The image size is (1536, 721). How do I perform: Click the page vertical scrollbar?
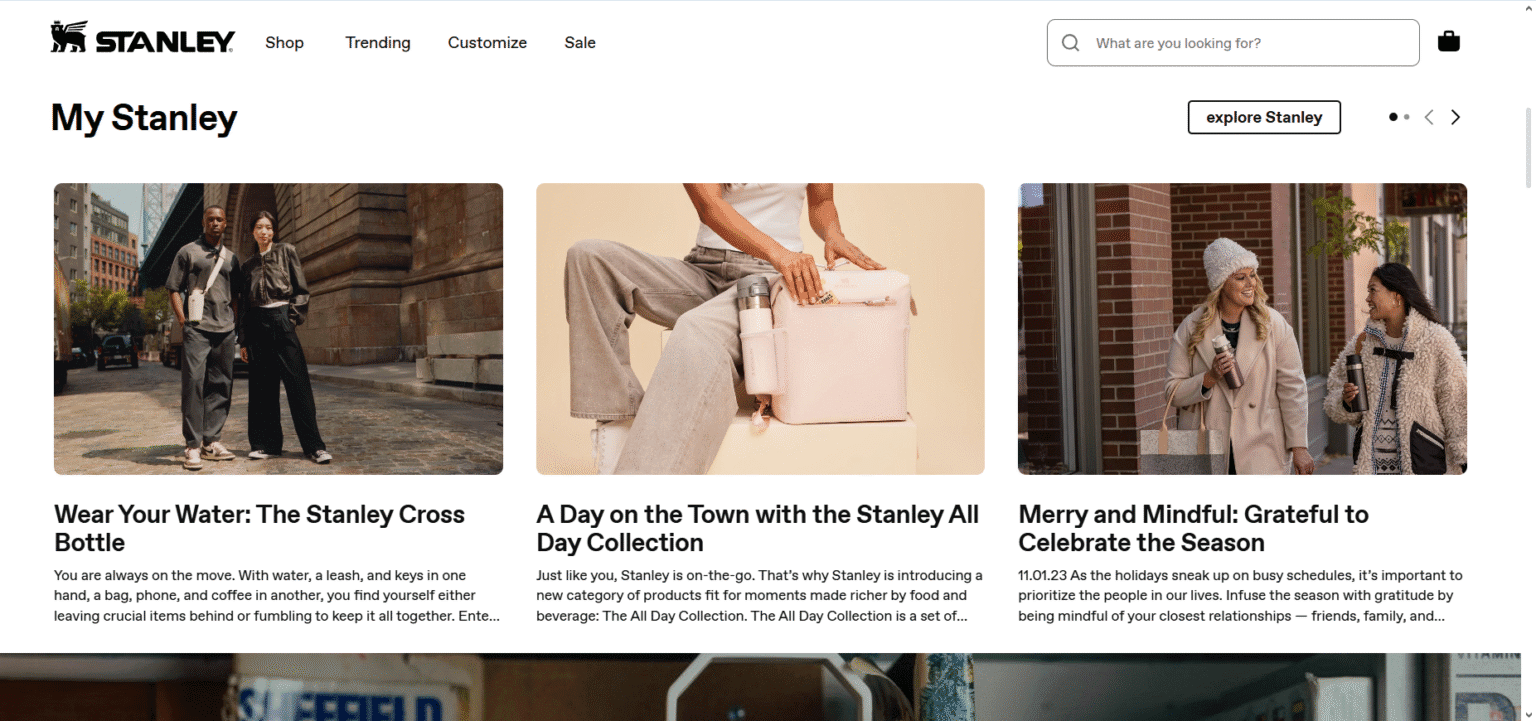point(1529,150)
